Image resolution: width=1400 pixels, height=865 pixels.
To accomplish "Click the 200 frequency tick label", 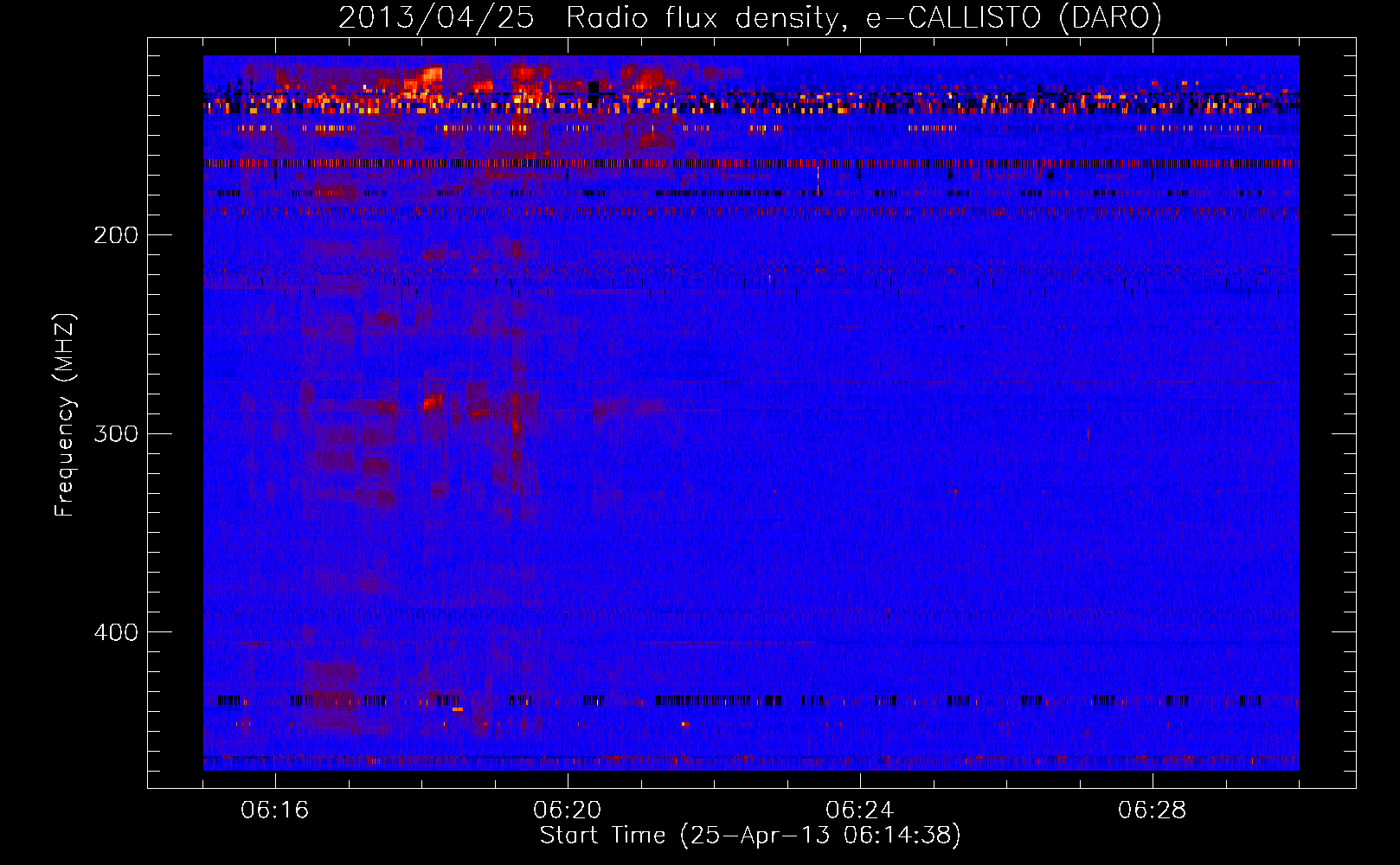I will click(116, 235).
